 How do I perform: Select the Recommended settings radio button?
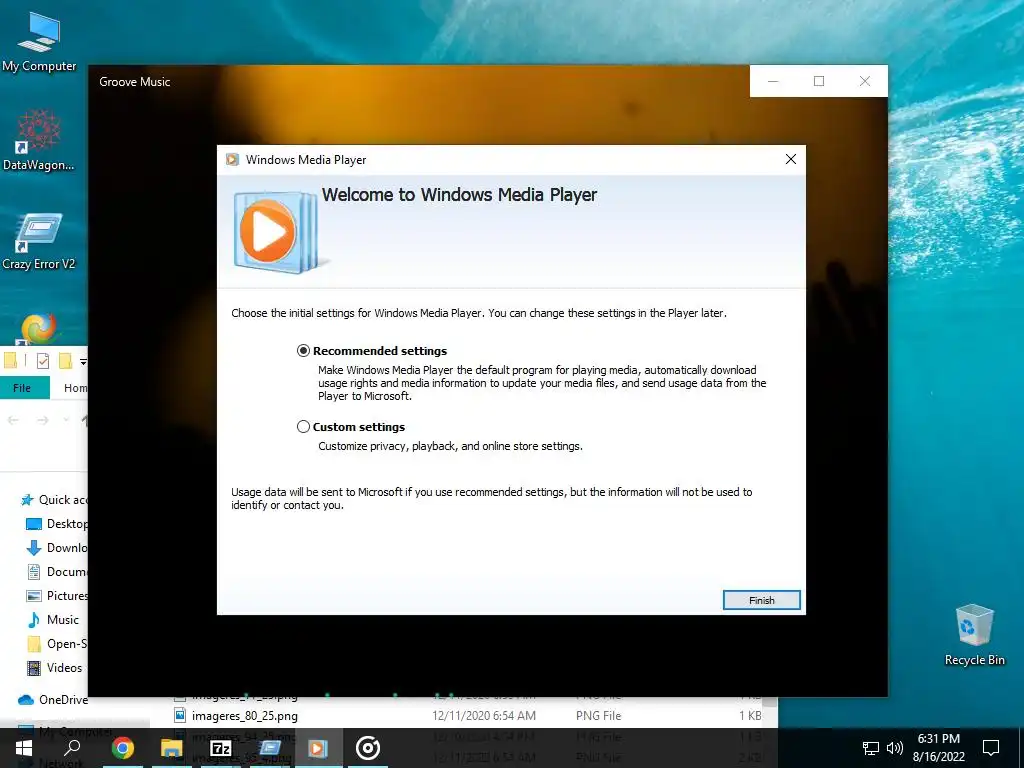pyautogui.click(x=304, y=351)
